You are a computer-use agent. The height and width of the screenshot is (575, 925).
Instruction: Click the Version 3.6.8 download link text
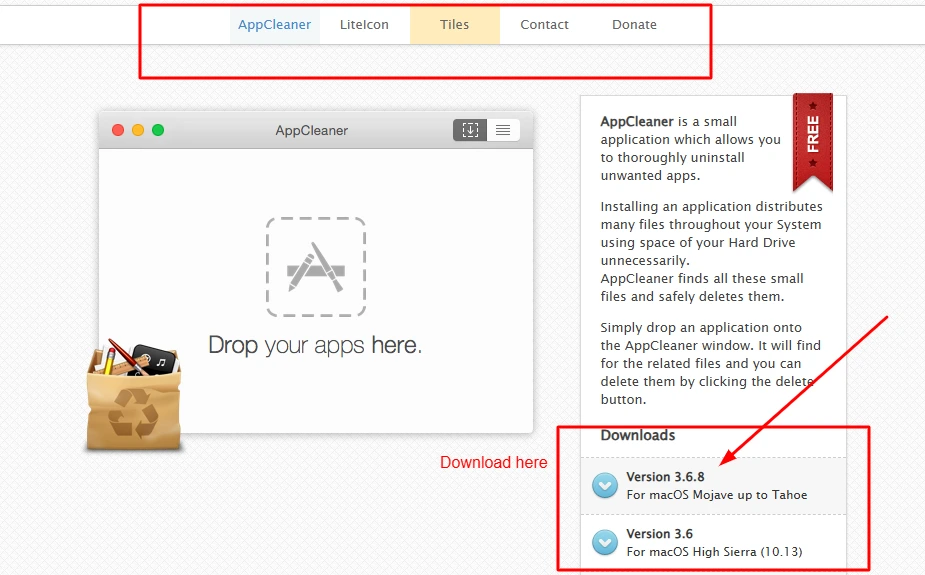(x=664, y=477)
